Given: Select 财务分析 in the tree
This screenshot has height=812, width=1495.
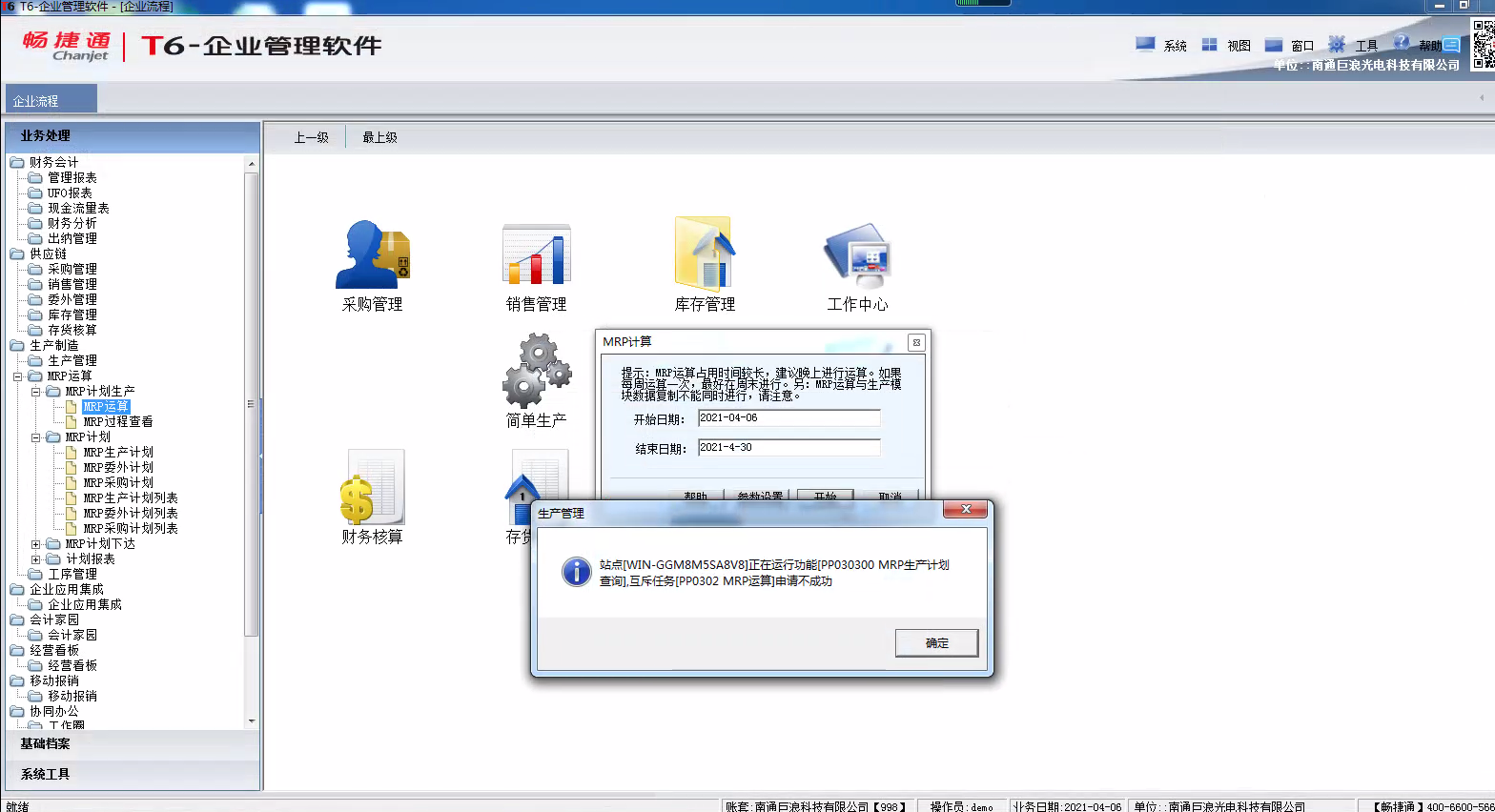Looking at the screenshot, I should pyautogui.click(x=72, y=223).
